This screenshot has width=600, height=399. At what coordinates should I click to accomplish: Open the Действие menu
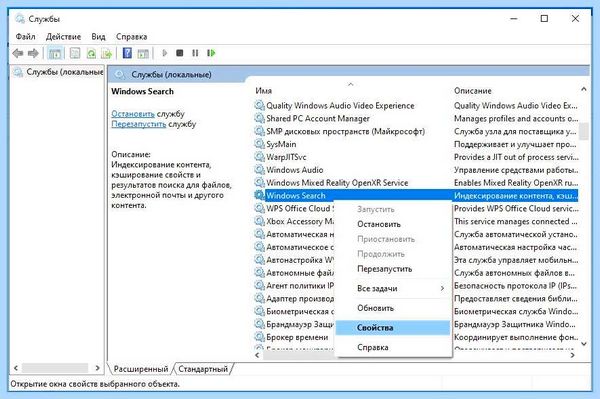click(64, 37)
